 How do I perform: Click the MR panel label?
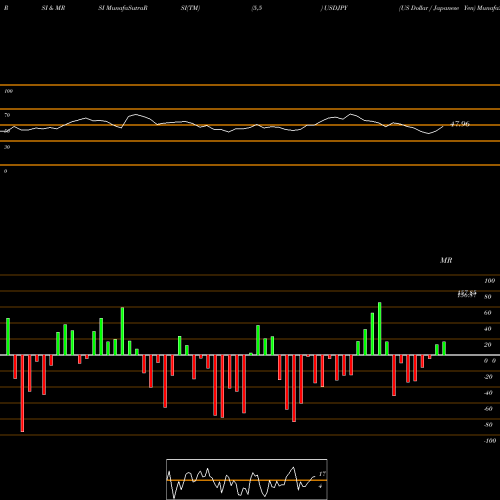coord(446,260)
